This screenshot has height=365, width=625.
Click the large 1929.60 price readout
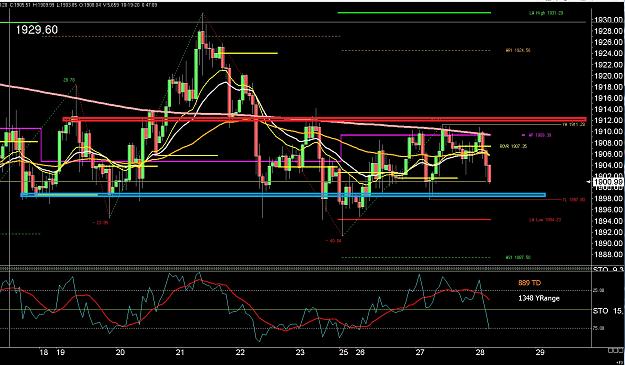(37, 30)
